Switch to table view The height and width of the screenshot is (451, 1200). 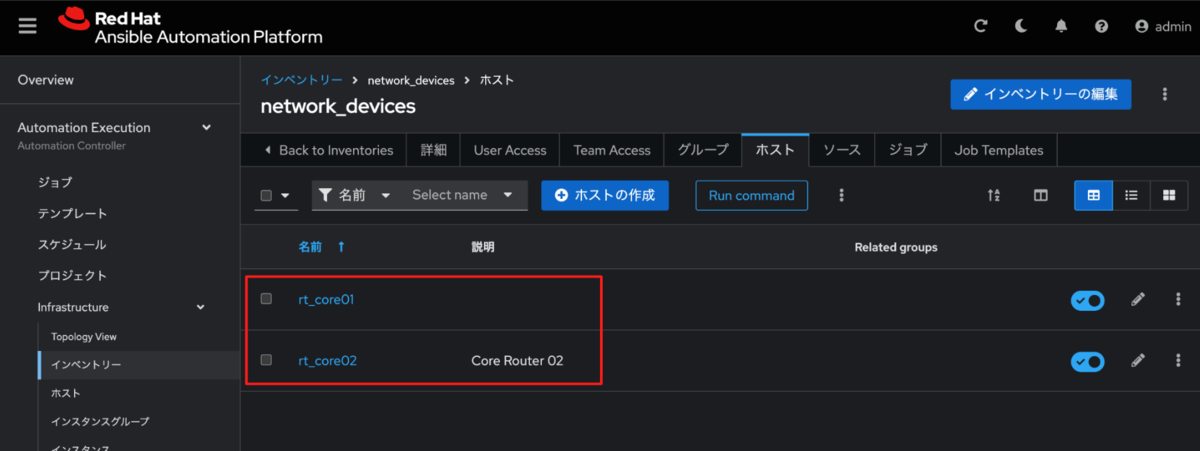point(1093,195)
